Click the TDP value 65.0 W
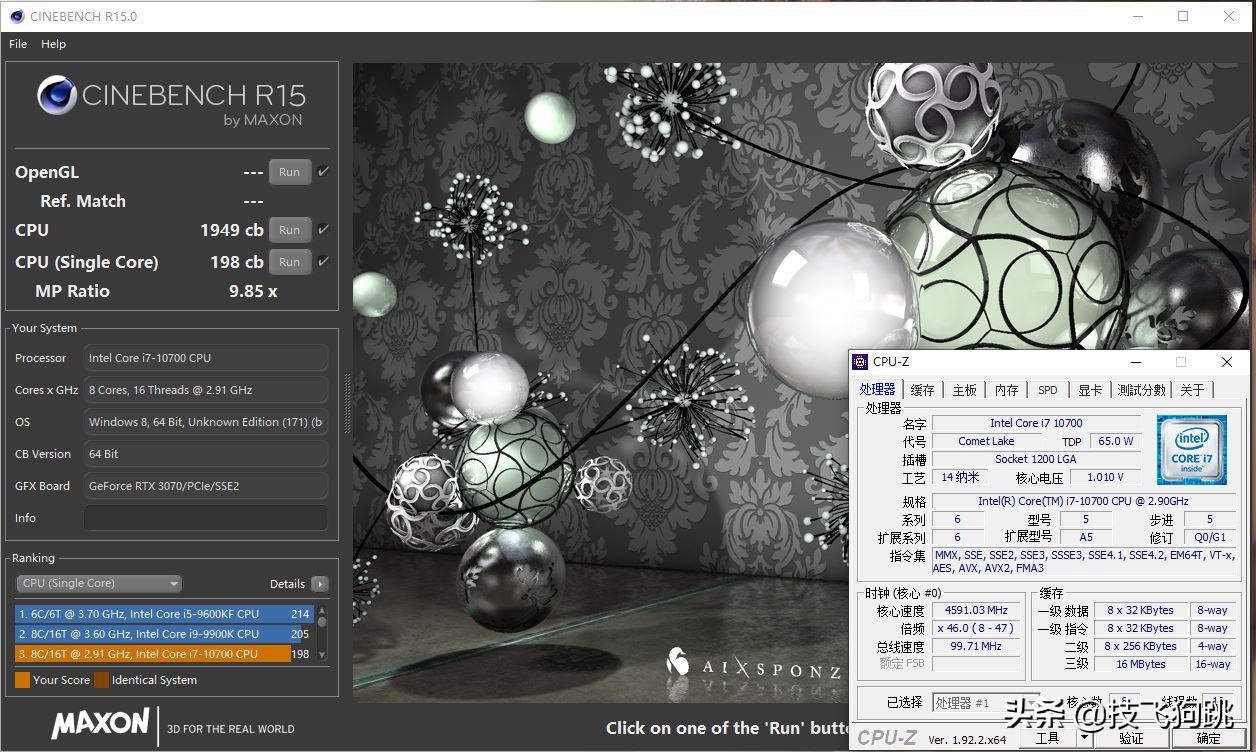 pyautogui.click(x=1116, y=441)
